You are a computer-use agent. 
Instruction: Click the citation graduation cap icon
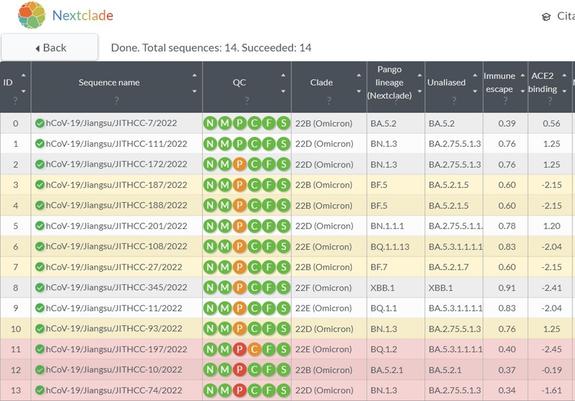point(546,16)
